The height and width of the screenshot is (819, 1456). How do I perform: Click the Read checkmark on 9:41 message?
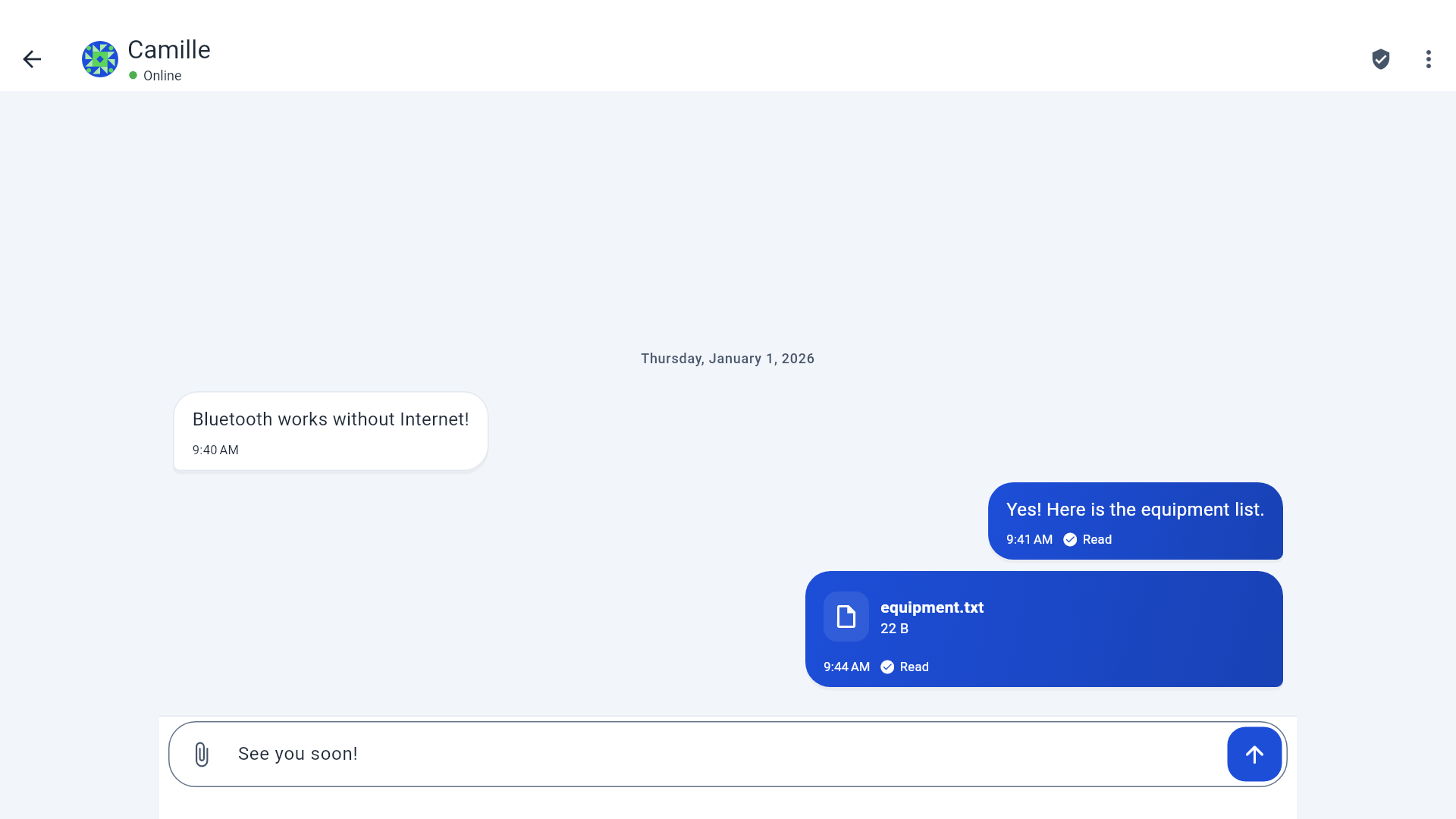pyautogui.click(x=1070, y=539)
